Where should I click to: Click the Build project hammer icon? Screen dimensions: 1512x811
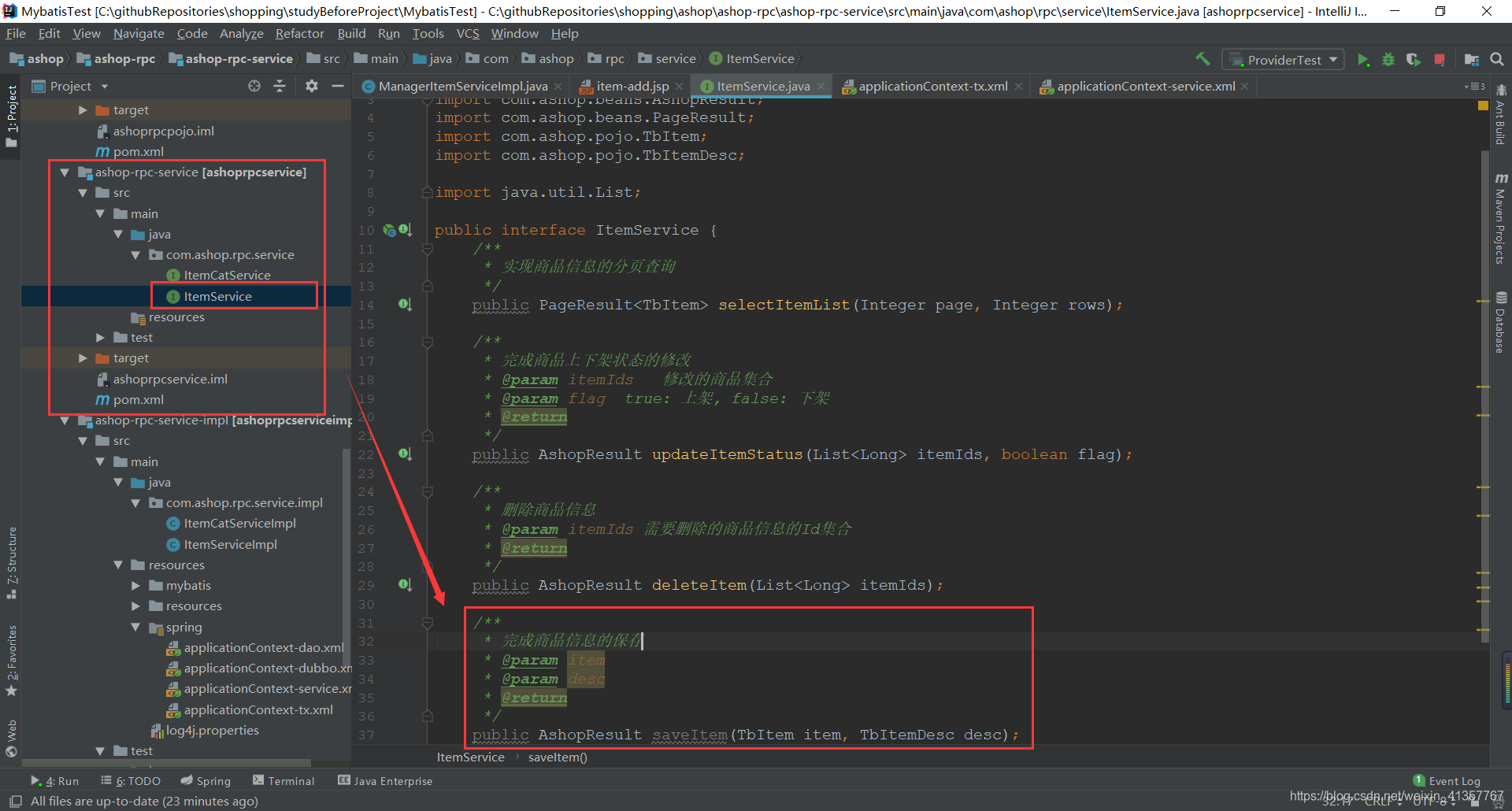click(x=1203, y=59)
